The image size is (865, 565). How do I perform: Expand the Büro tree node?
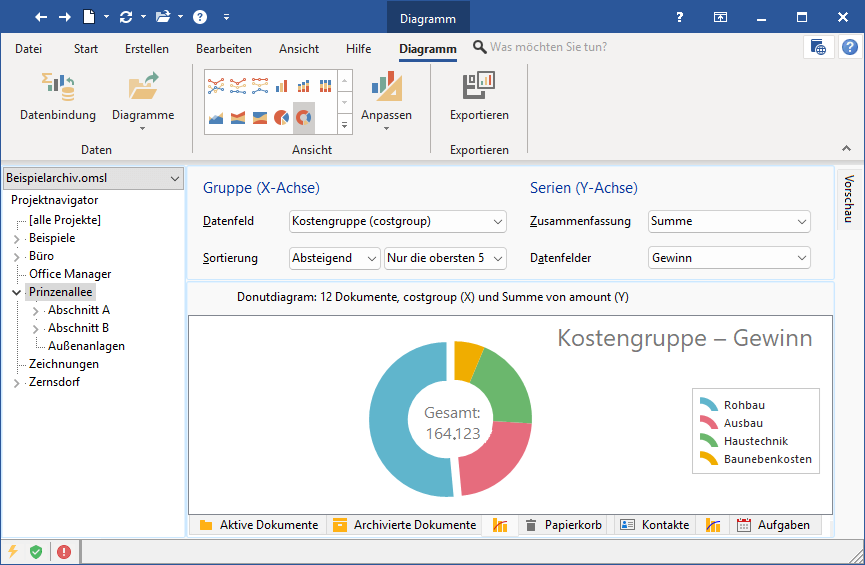(17, 257)
